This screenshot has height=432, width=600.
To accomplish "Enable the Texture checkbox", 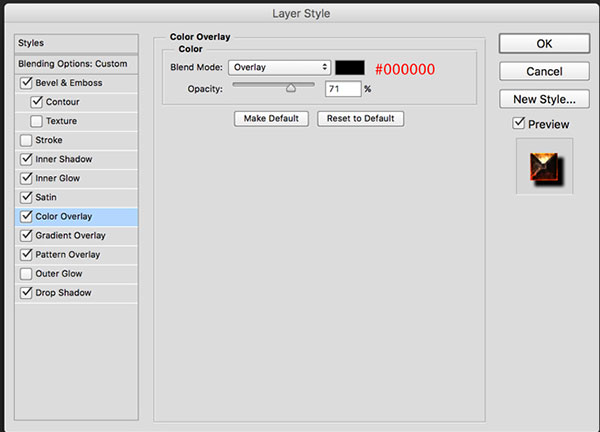I will point(36,121).
